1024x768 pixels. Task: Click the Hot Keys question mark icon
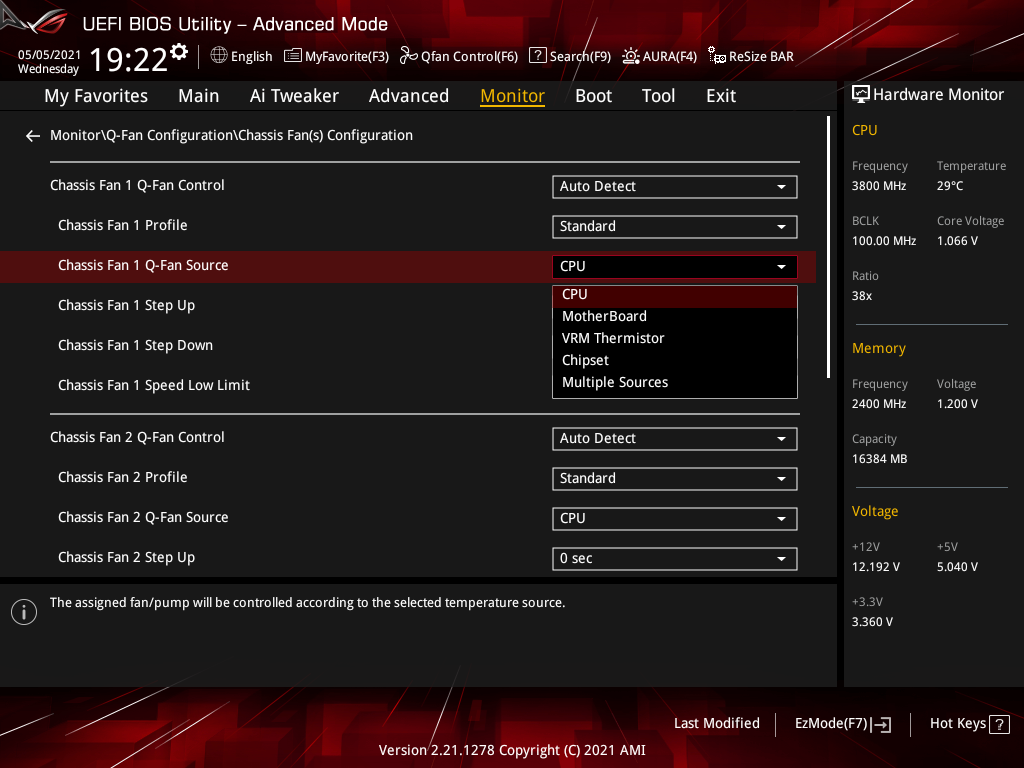pyautogui.click(x=999, y=724)
